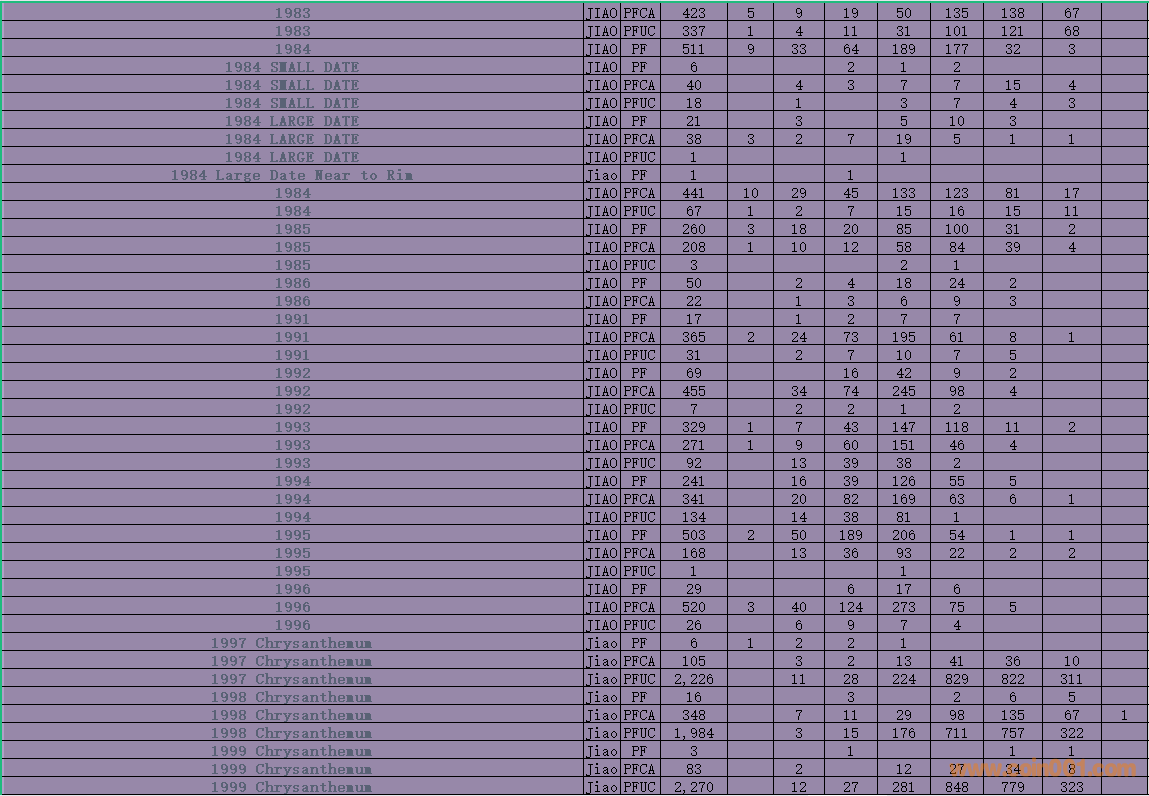This screenshot has width=1149, height=796.
Task: Click the cell with value 423
Action: 693,13
